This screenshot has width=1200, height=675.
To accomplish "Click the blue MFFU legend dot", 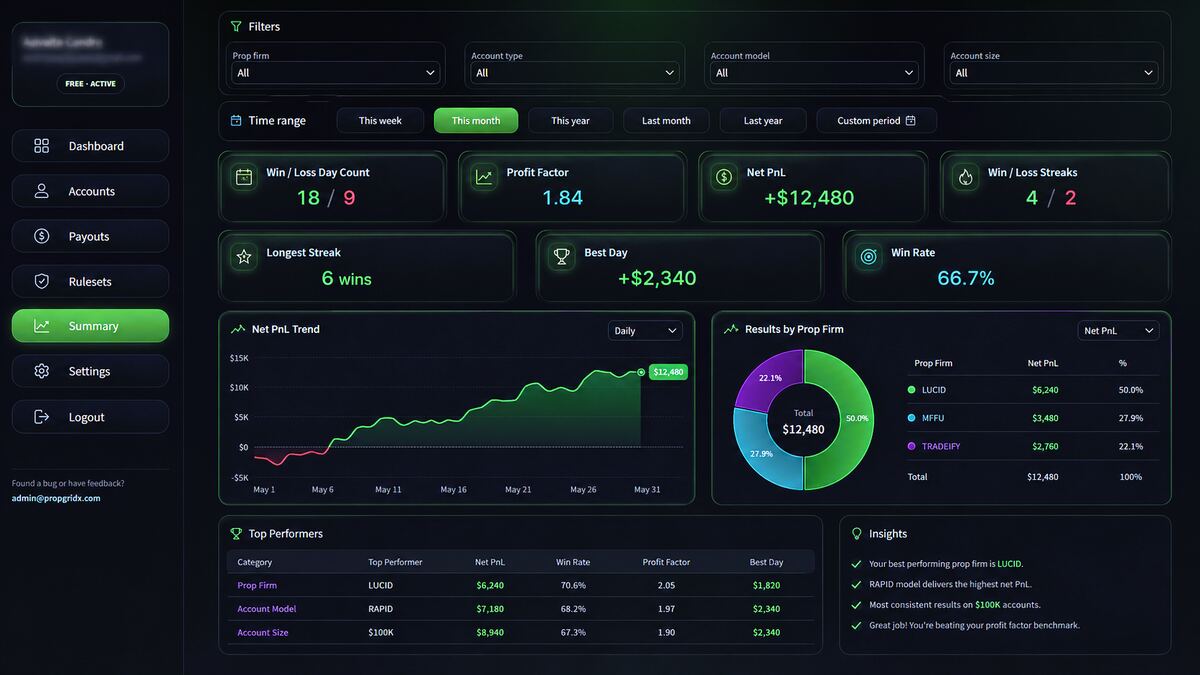I will point(911,418).
